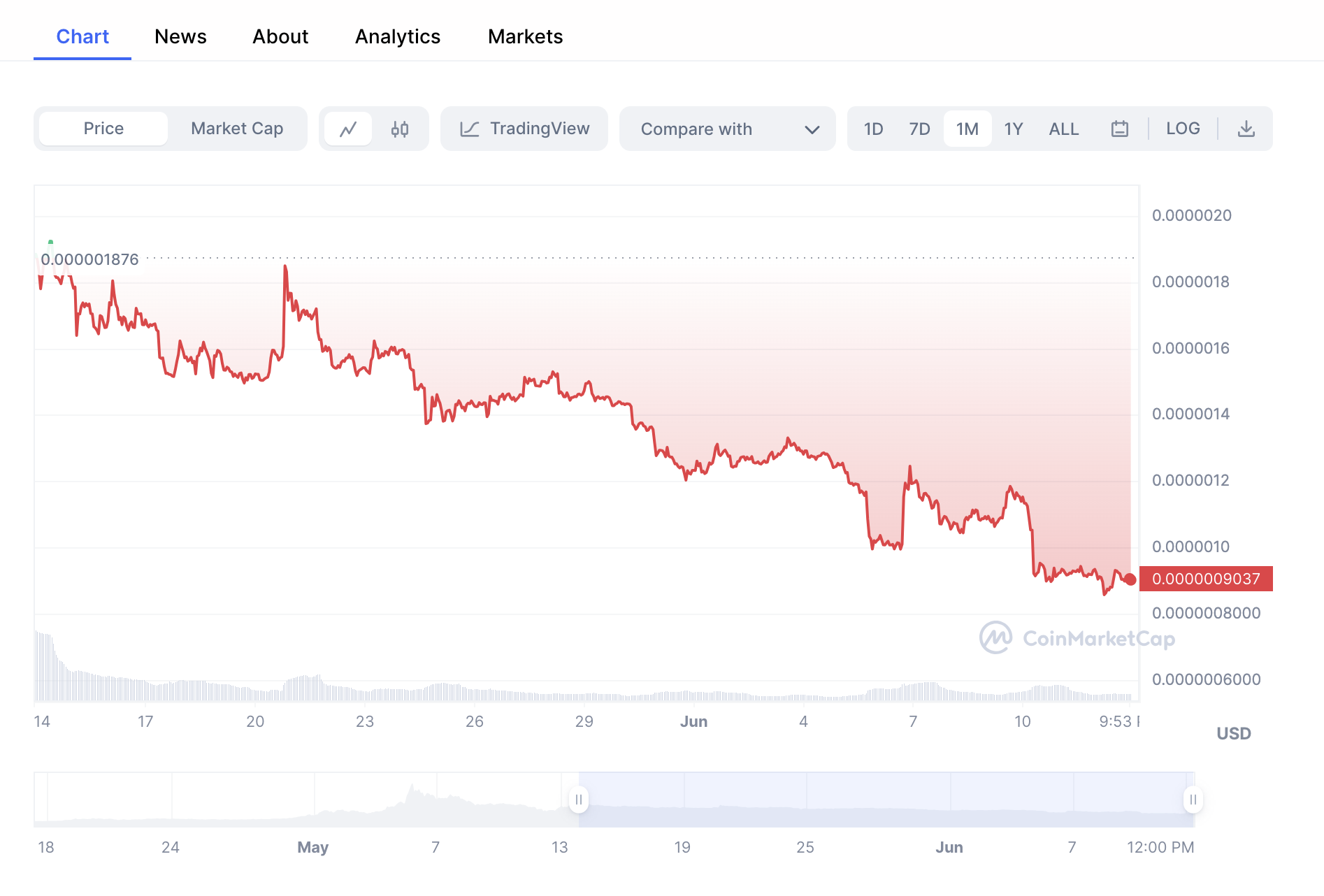This screenshot has width=1324, height=896.
Task: Click the red current price dot
Action: (x=1130, y=579)
